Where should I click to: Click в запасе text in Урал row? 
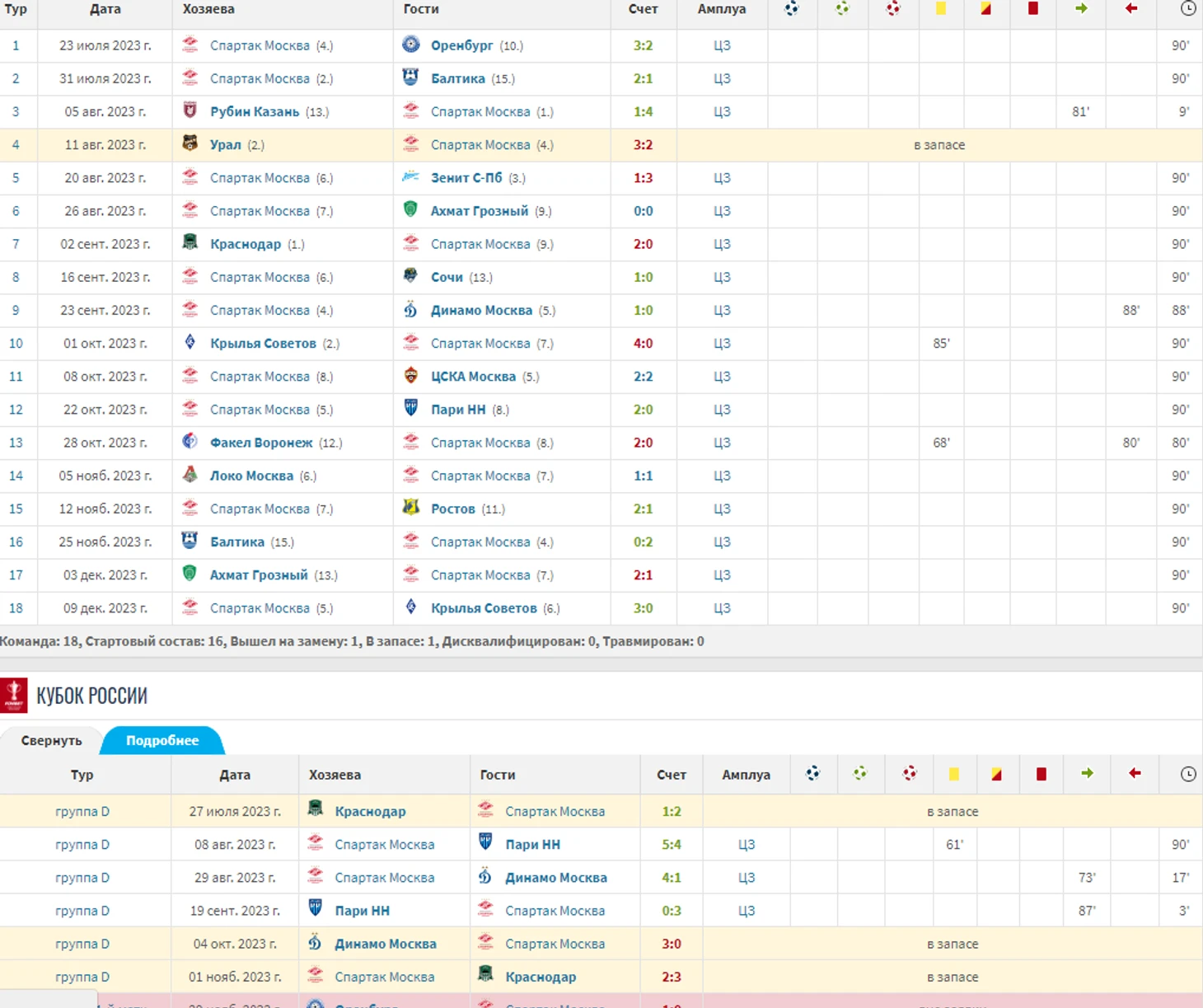pos(939,144)
